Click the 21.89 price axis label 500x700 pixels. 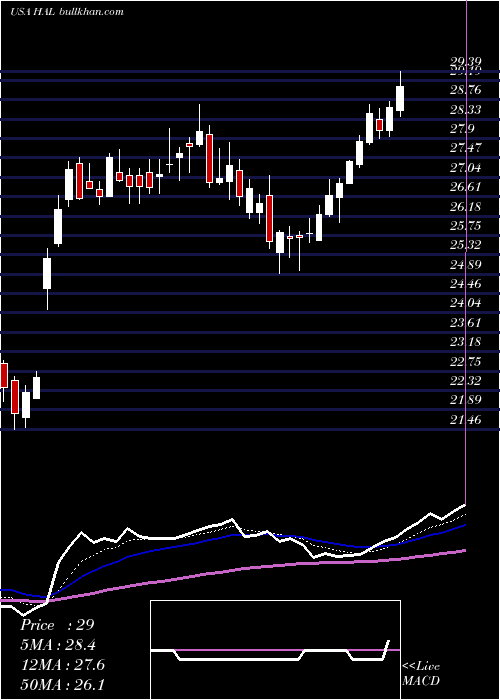click(x=465, y=400)
